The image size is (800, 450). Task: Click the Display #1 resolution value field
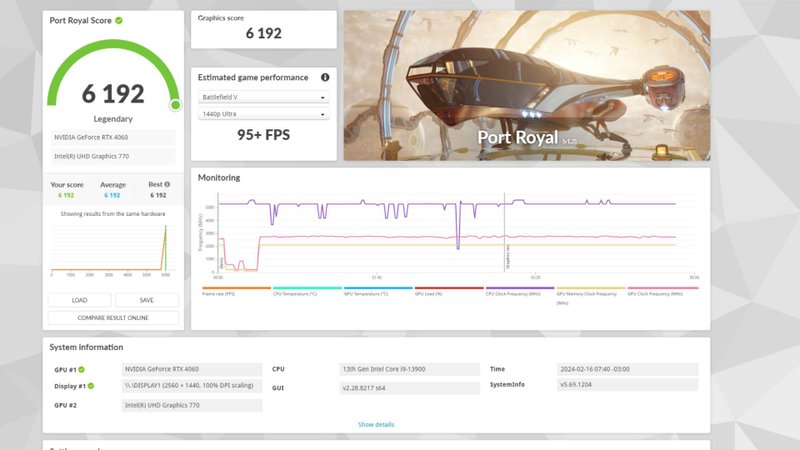(x=192, y=385)
